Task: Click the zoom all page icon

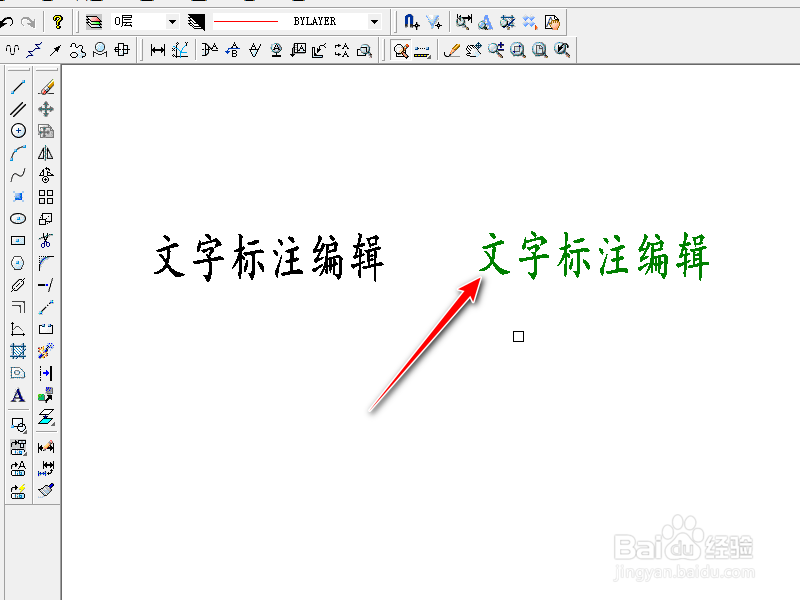Action: (540, 50)
